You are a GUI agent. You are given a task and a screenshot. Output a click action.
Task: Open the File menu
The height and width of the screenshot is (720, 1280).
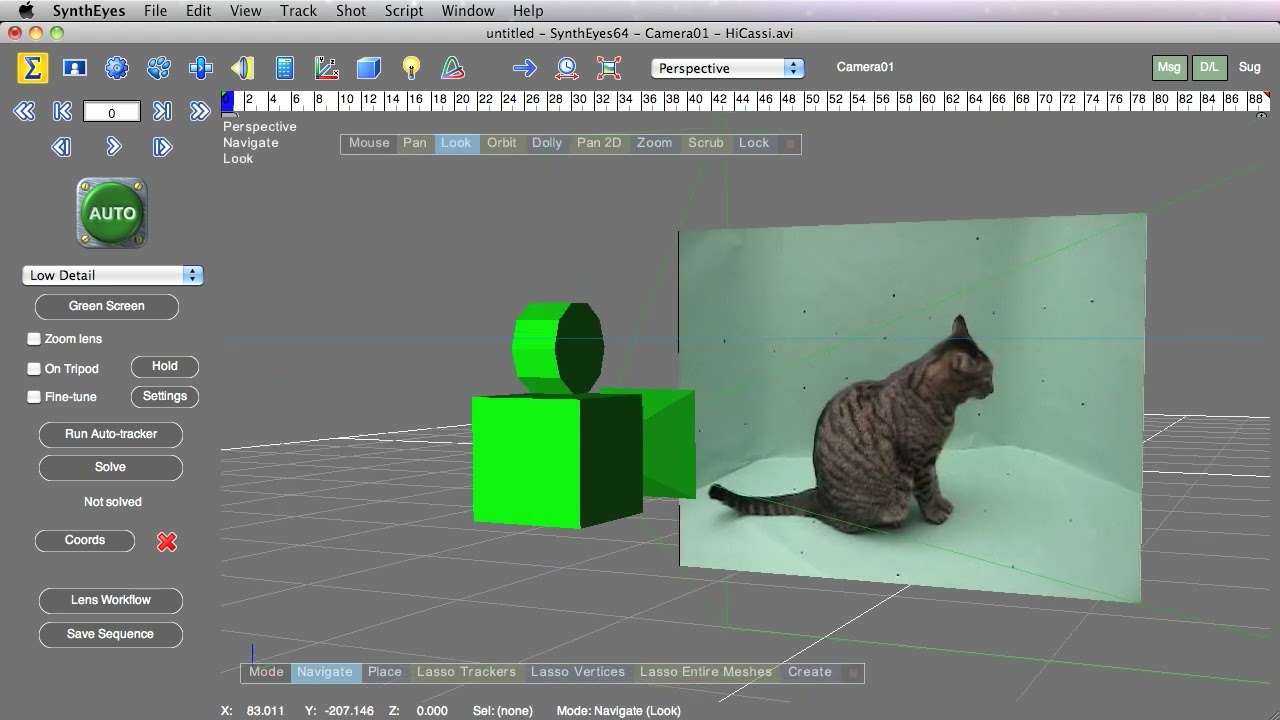pyautogui.click(x=155, y=11)
